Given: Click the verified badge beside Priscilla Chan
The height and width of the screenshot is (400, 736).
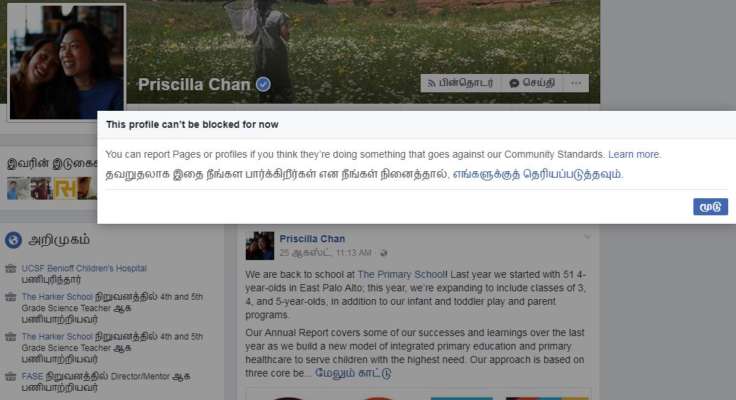Looking at the screenshot, I should click(x=263, y=85).
